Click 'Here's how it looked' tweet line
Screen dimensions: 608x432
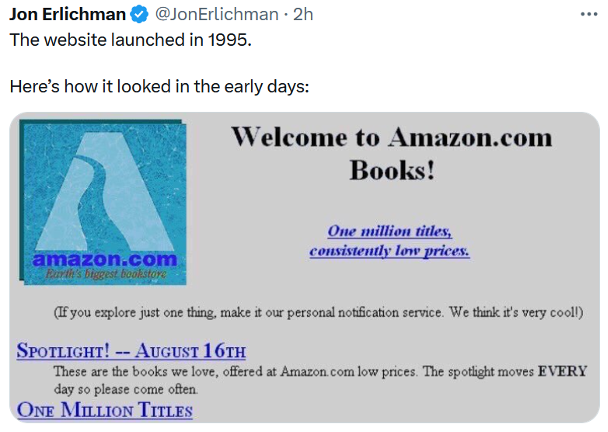point(159,87)
